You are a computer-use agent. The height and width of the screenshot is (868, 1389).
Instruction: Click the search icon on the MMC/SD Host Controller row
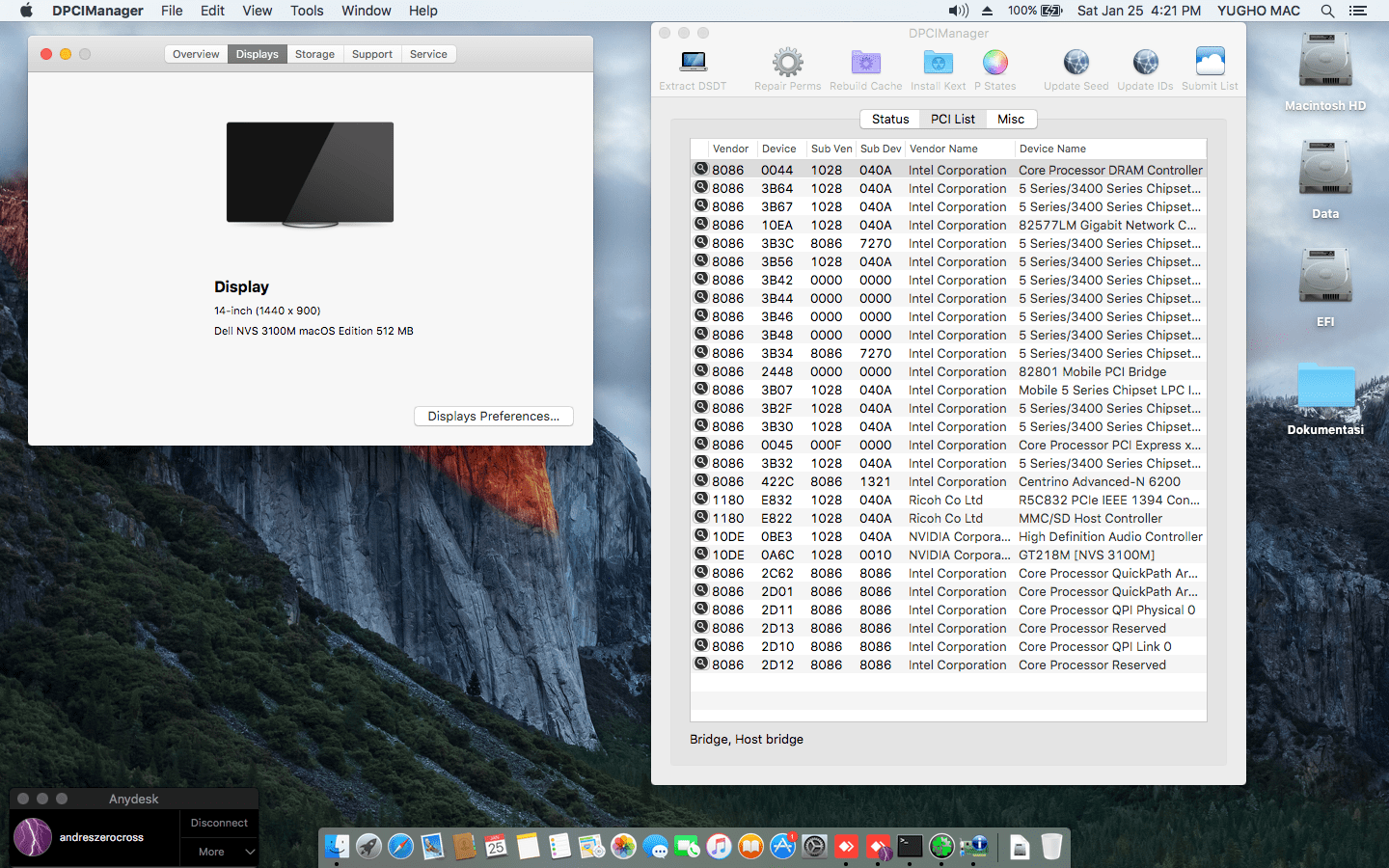(x=701, y=517)
